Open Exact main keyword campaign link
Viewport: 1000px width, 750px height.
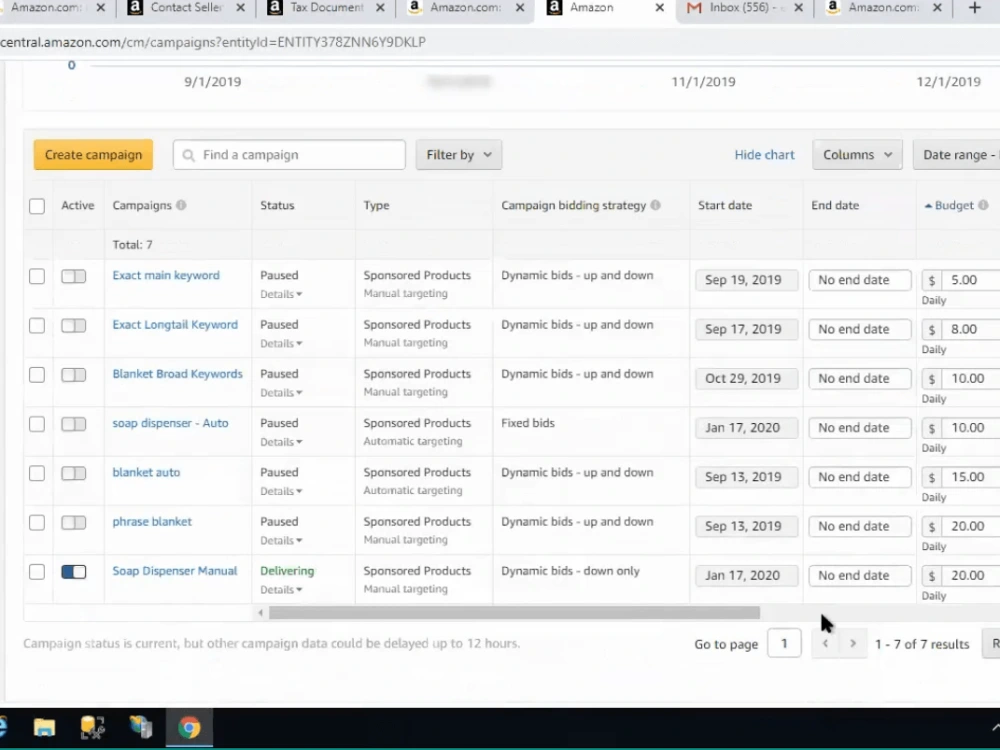coord(166,276)
